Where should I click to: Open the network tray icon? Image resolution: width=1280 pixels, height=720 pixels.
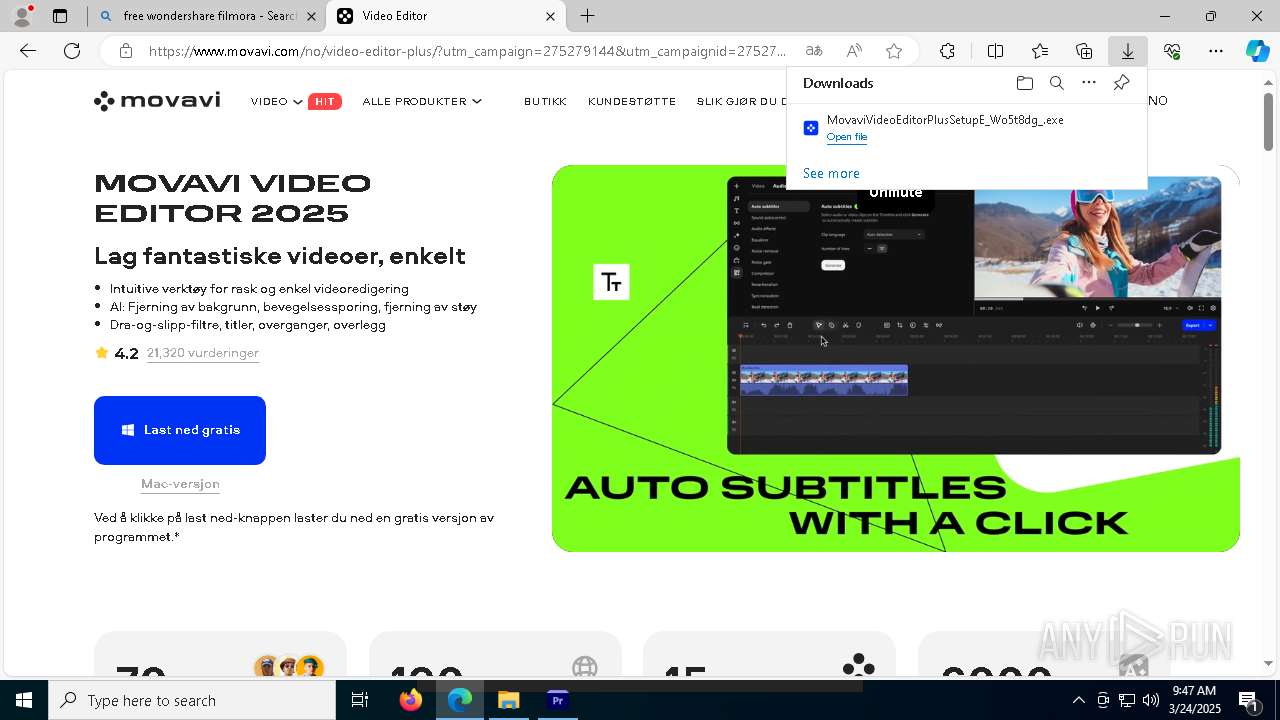click(1126, 700)
